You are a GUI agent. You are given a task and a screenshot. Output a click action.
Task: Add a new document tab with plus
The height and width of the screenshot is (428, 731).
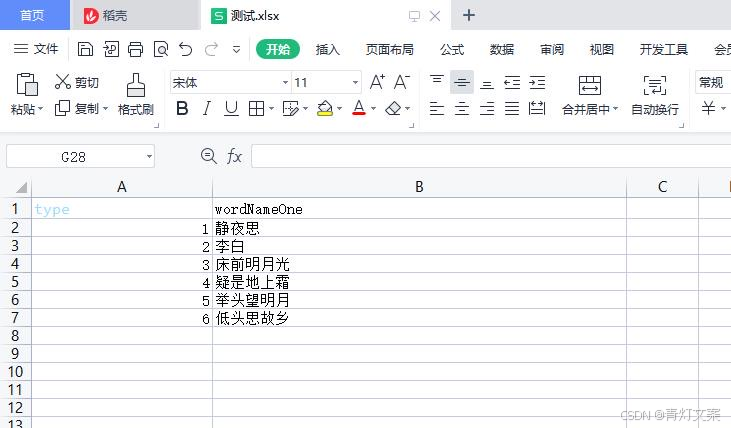click(469, 15)
